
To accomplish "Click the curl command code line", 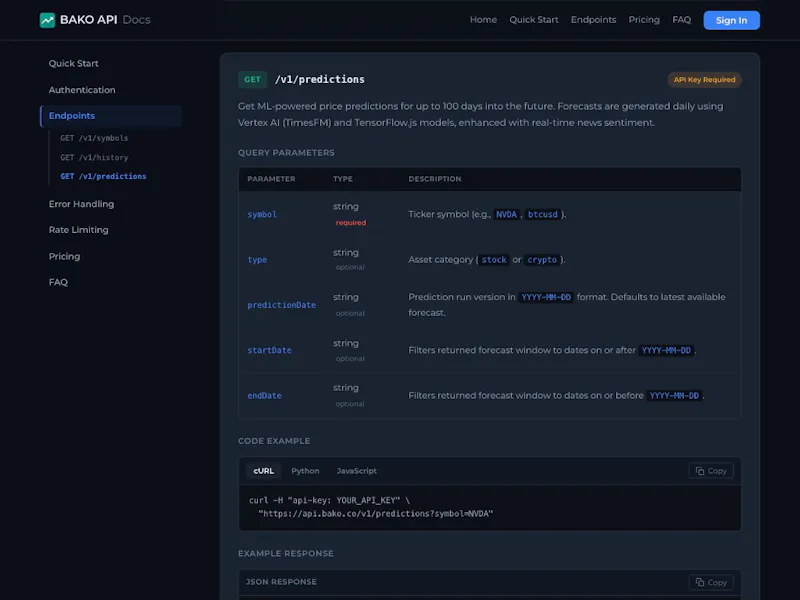I will (x=329, y=501).
